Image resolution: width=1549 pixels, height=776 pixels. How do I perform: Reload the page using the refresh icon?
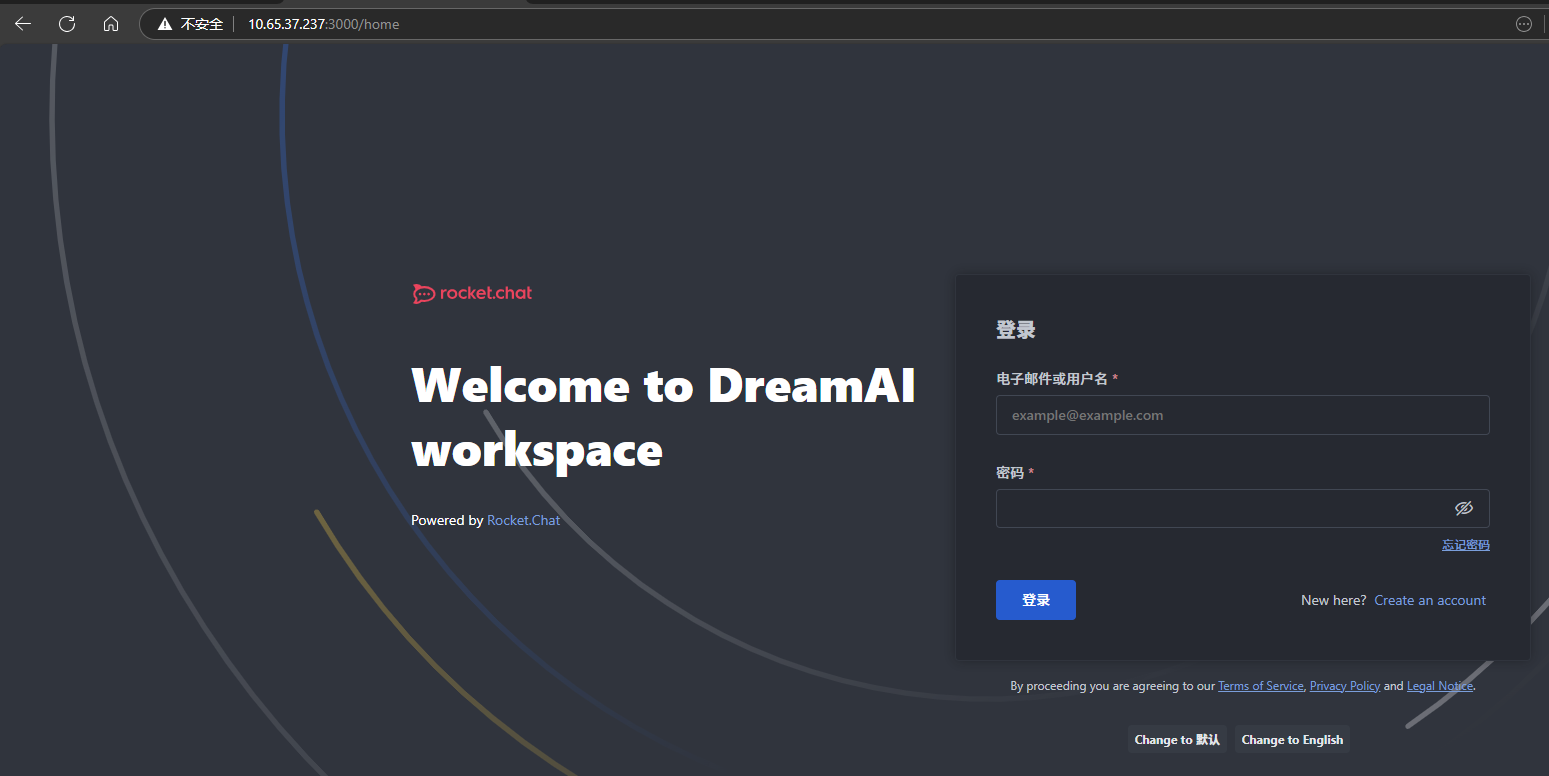point(67,24)
